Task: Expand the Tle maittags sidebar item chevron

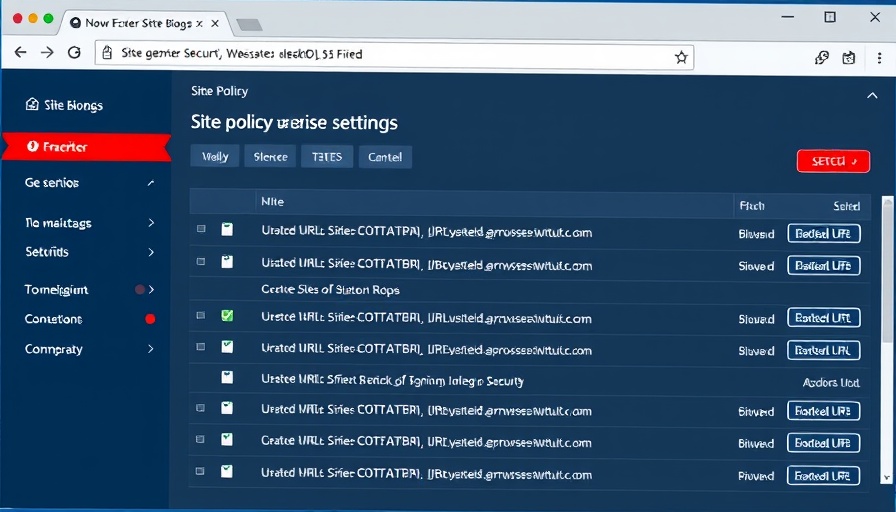Action: [151, 223]
